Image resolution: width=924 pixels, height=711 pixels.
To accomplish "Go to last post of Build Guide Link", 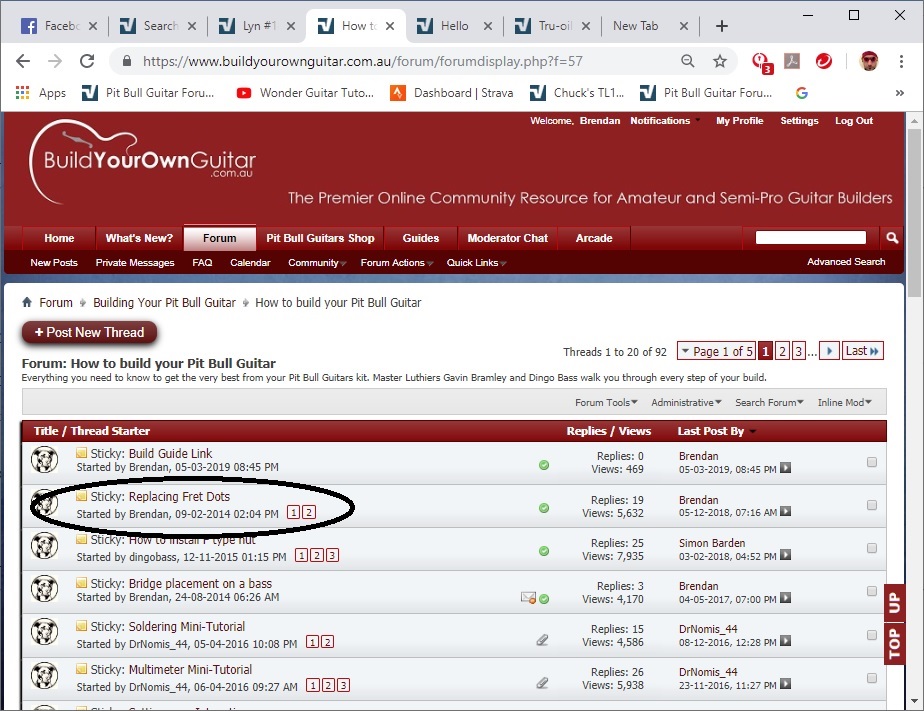I will [785, 469].
